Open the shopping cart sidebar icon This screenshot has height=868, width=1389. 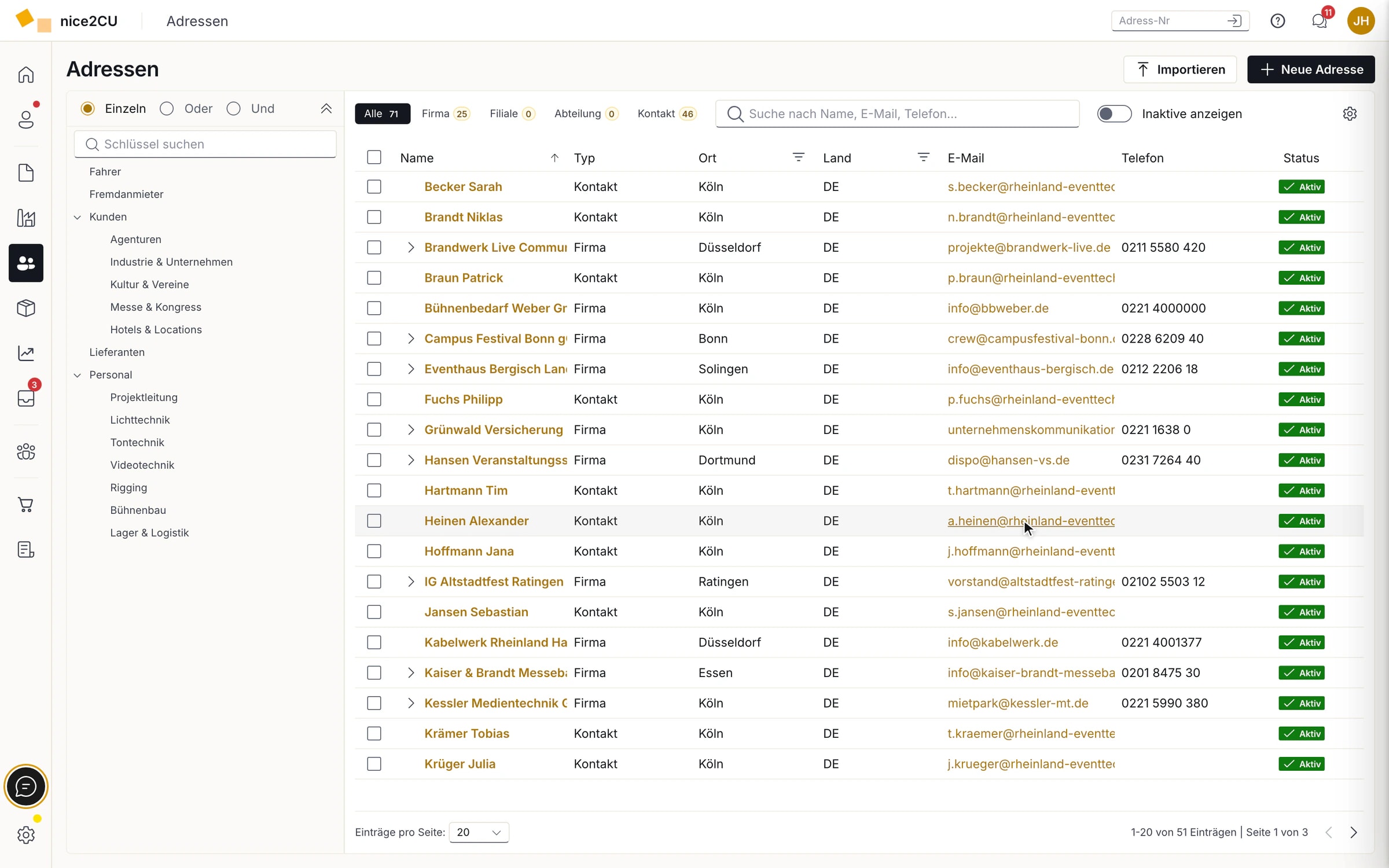click(x=26, y=505)
